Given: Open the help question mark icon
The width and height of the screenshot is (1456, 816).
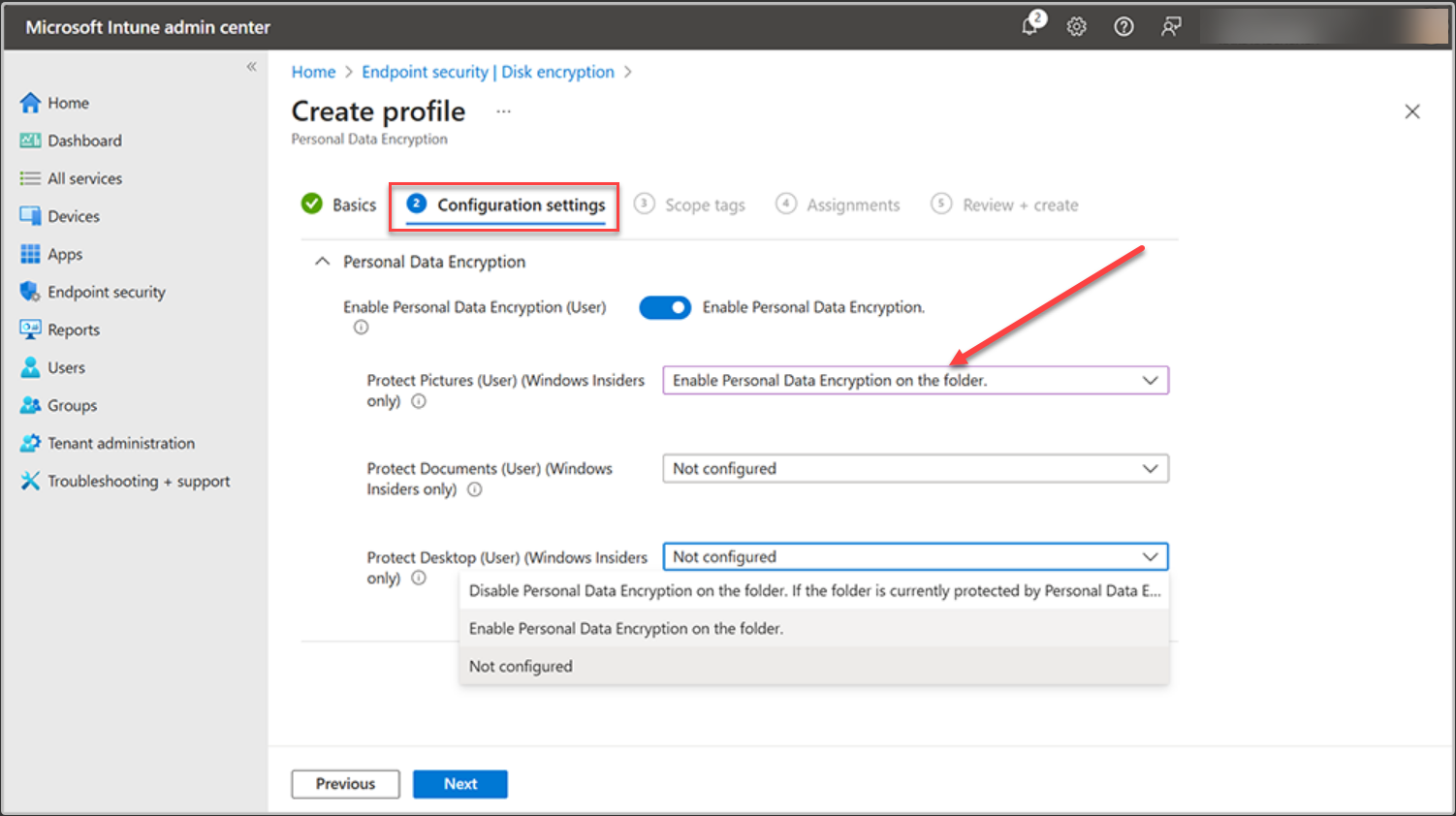Looking at the screenshot, I should (1124, 27).
